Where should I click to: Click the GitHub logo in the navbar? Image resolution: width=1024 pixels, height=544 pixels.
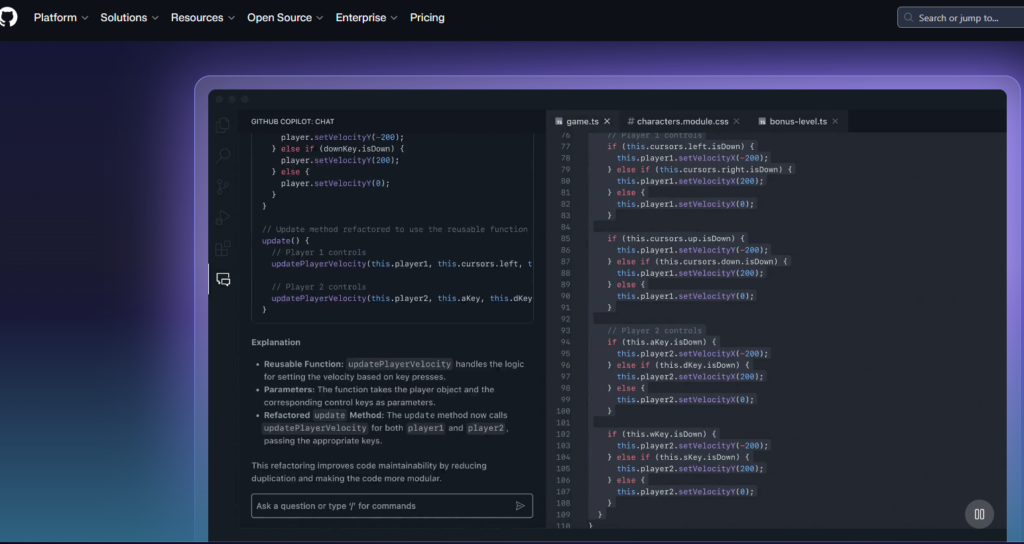(7, 18)
